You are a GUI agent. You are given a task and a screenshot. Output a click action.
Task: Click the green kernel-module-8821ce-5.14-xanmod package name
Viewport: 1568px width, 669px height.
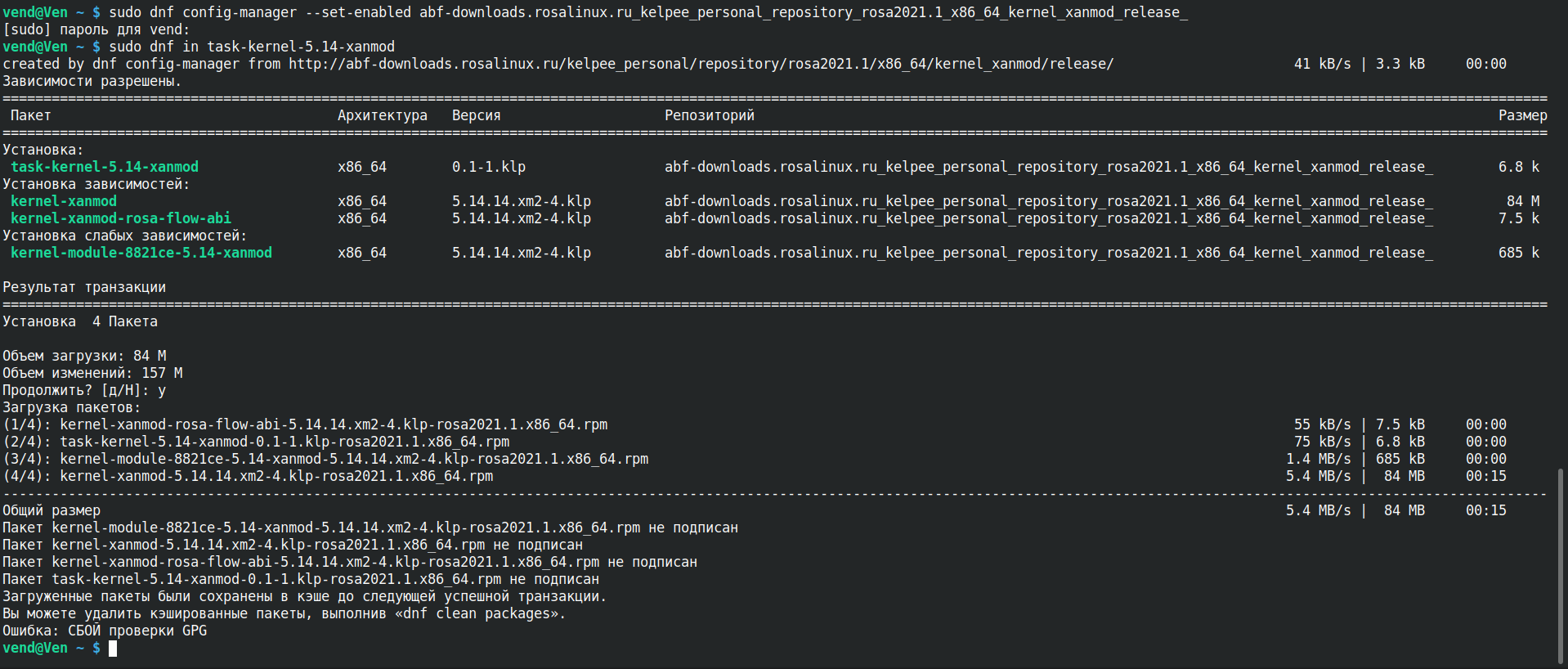click(141, 253)
